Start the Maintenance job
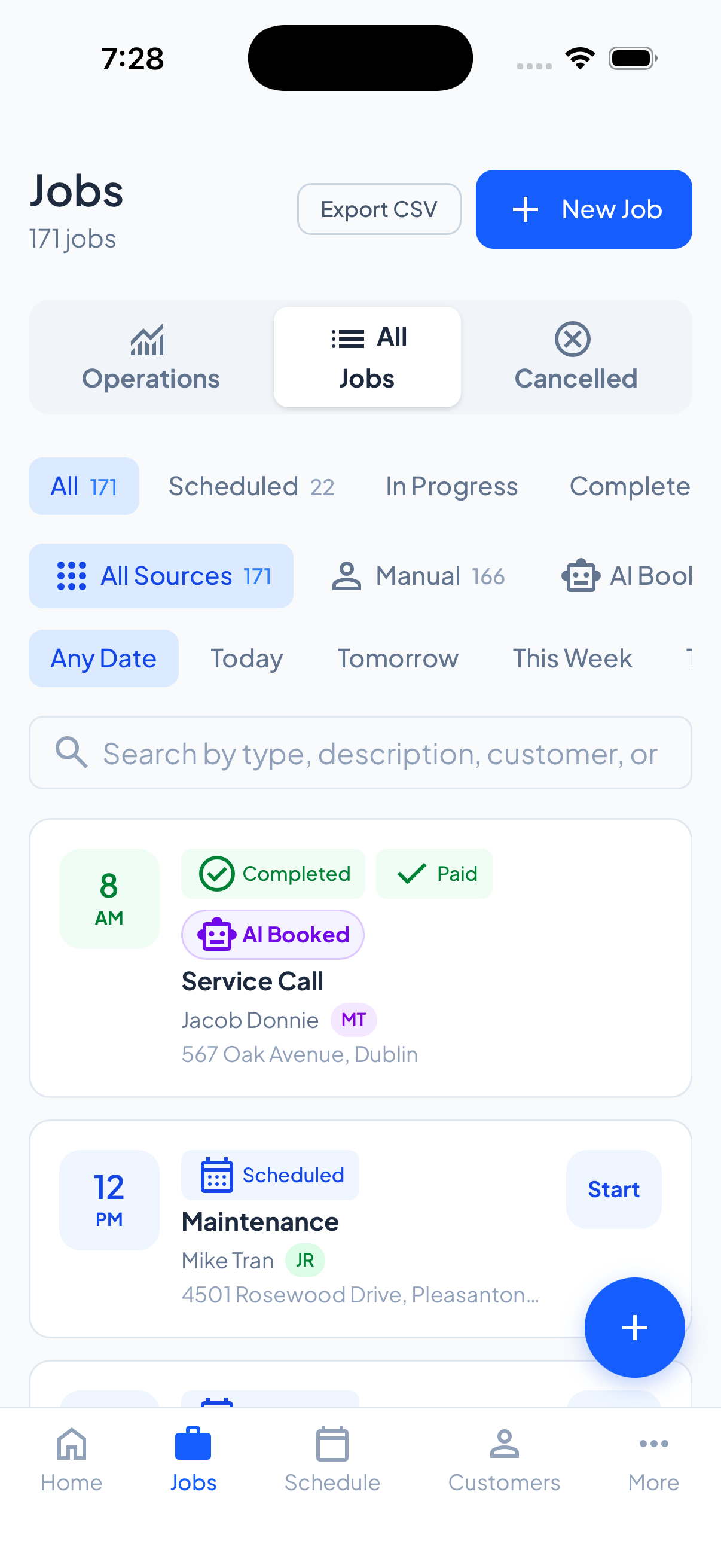721x1568 pixels. 613,1189
